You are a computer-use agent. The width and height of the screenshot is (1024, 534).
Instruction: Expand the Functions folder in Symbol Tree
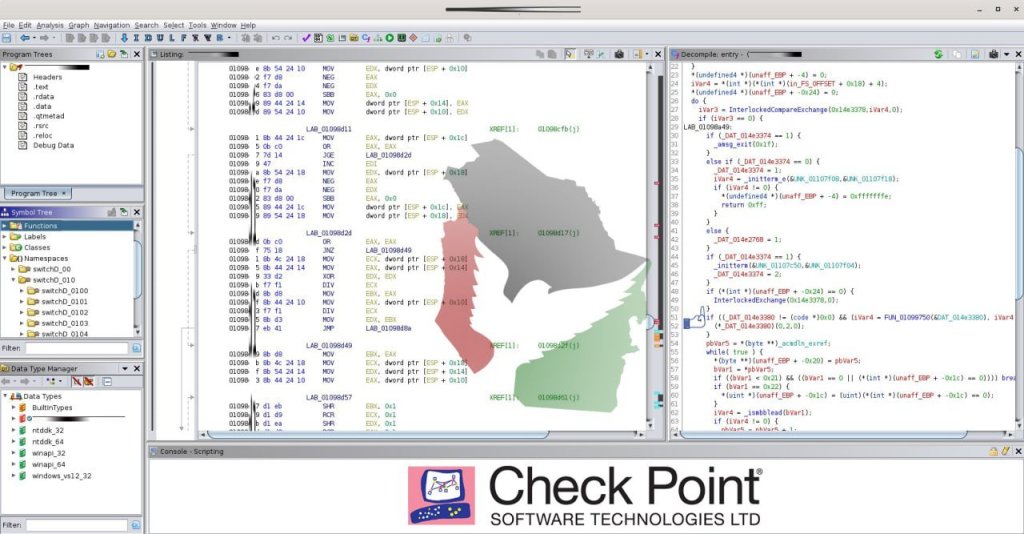pyautogui.click(x=5, y=225)
